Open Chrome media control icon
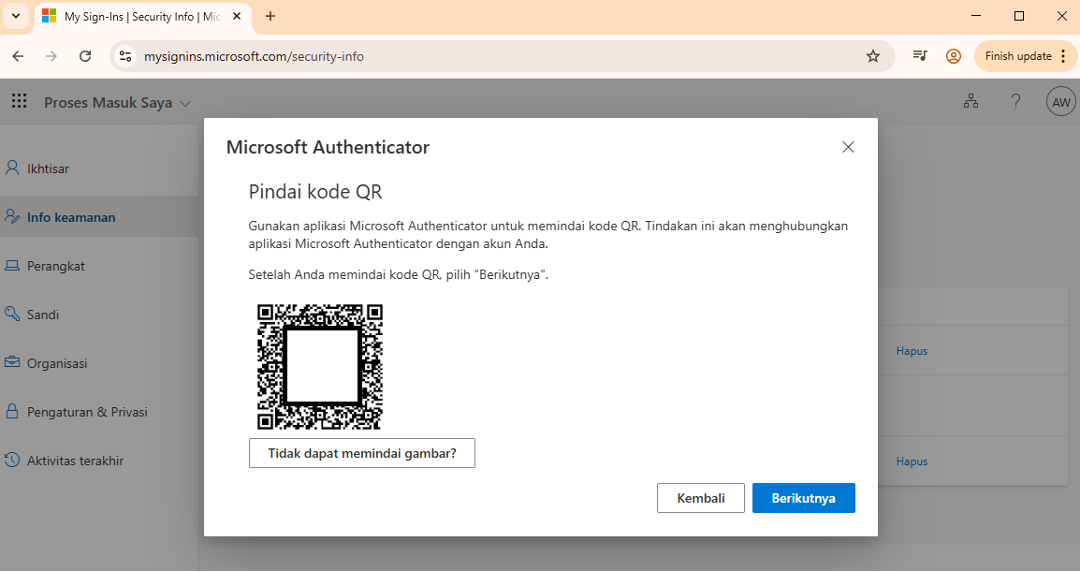 click(x=920, y=56)
